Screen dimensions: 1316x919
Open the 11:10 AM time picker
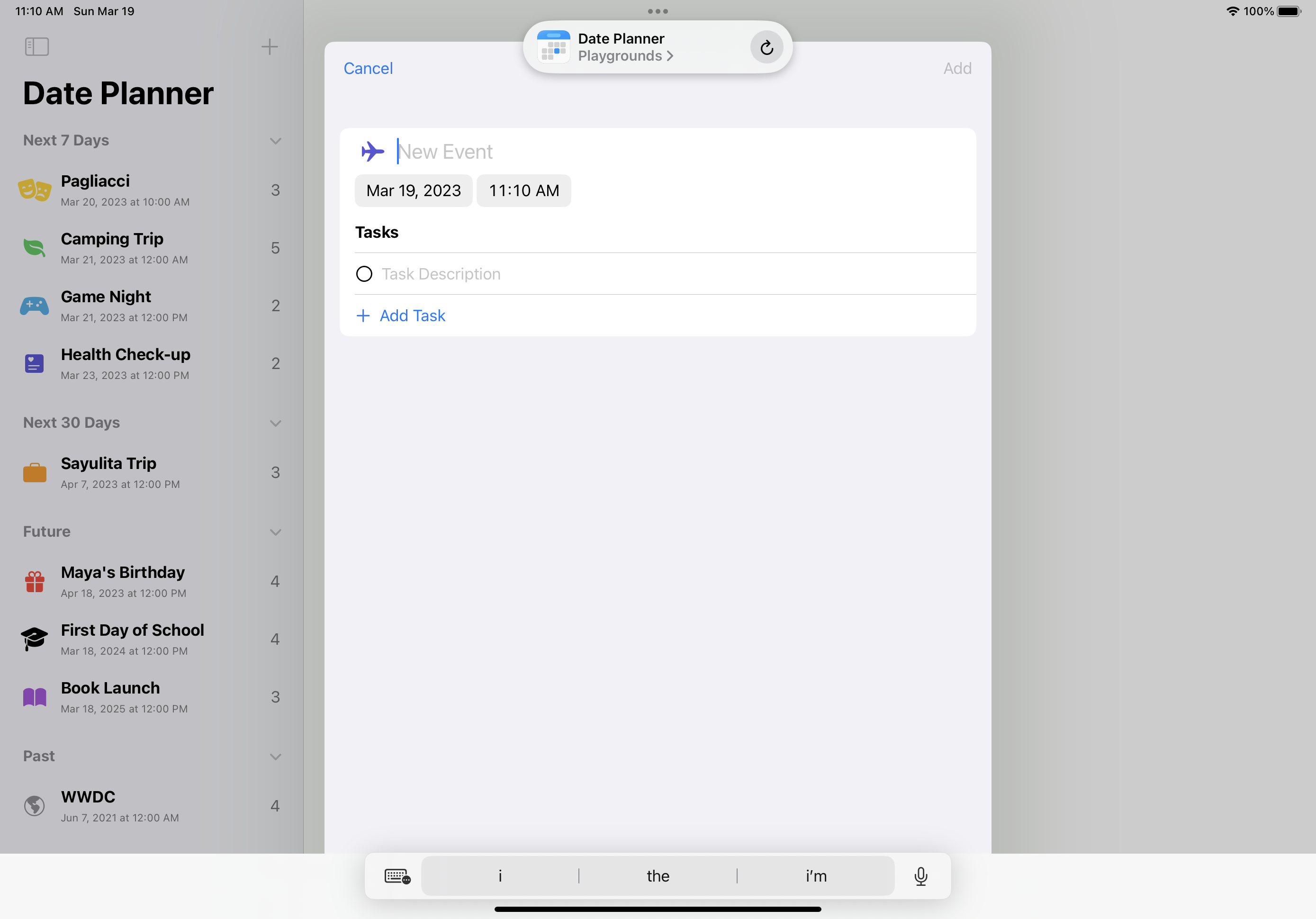pyautogui.click(x=523, y=190)
